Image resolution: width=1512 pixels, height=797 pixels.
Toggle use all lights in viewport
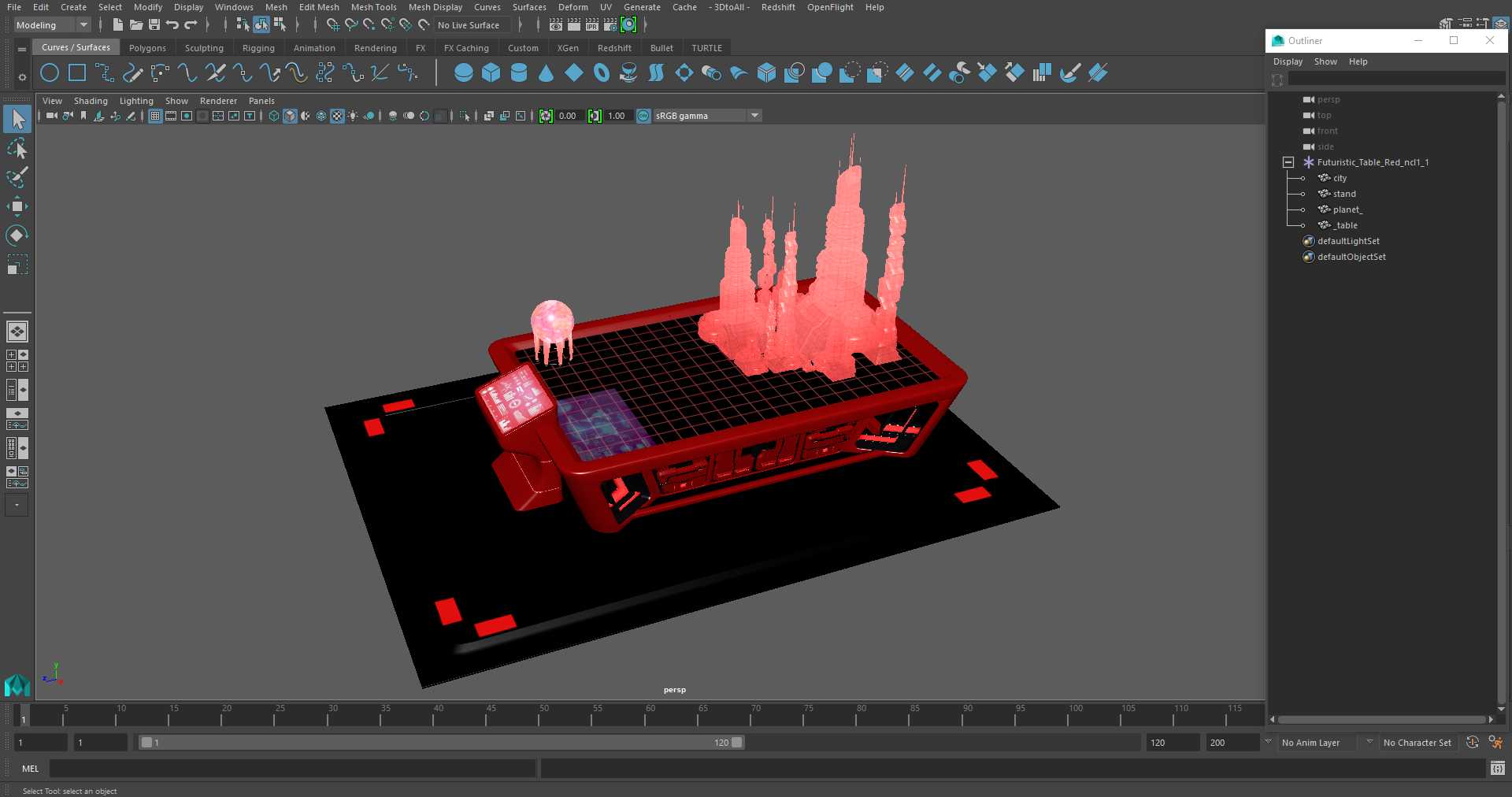(x=353, y=116)
